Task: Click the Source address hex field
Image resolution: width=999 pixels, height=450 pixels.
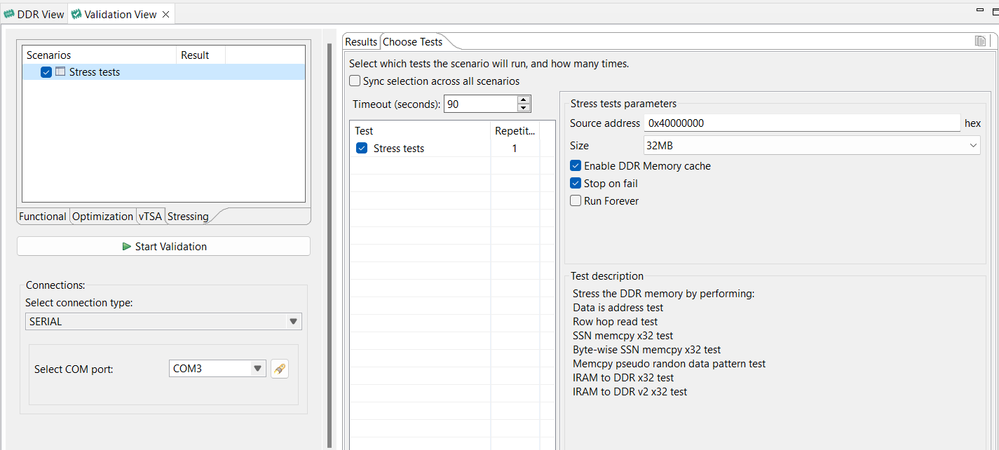Action: point(800,123)
